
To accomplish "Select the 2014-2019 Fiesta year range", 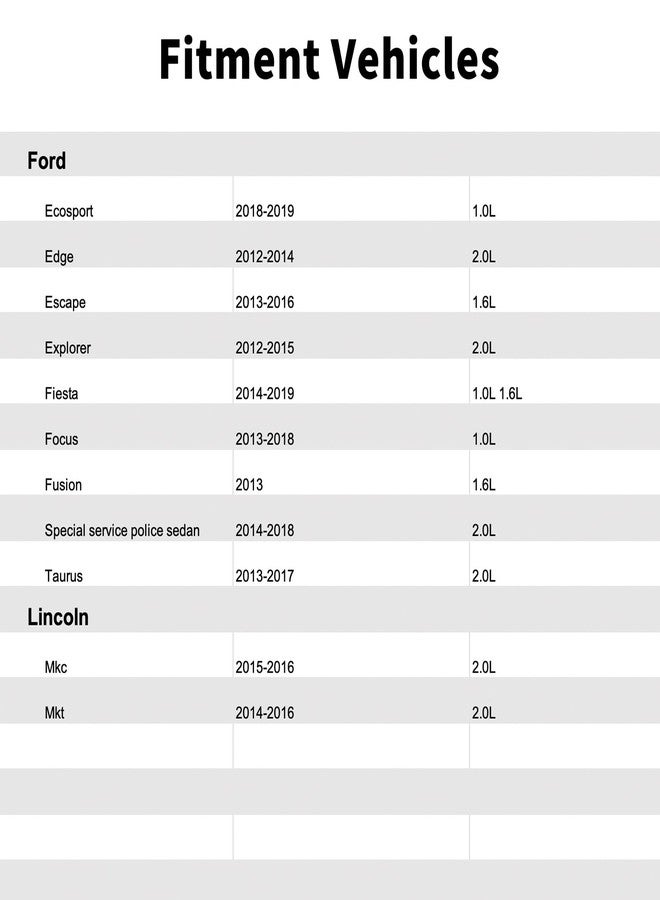I will tap(265, 394).
